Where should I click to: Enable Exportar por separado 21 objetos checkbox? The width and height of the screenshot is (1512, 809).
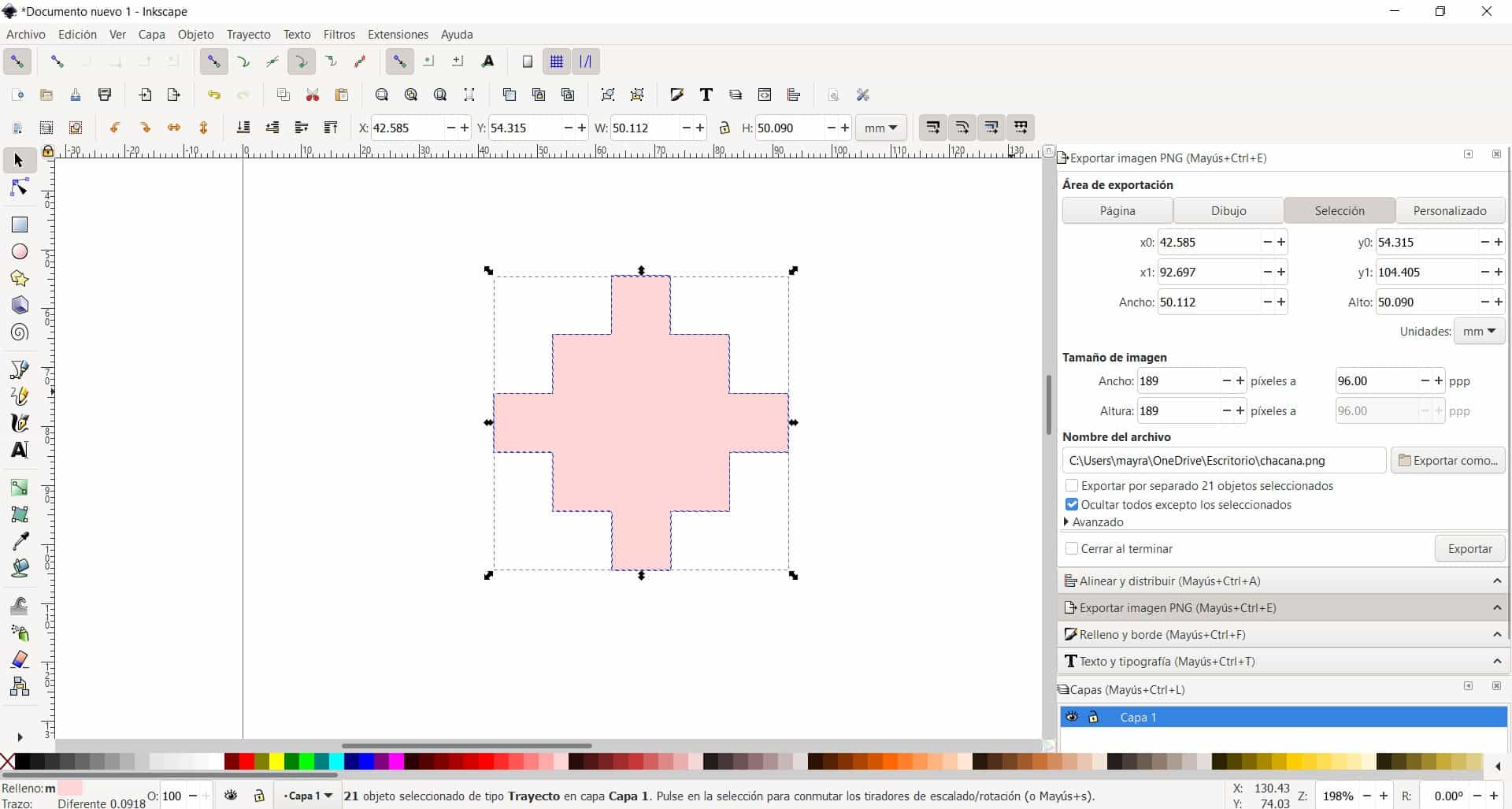(1072, 485)
